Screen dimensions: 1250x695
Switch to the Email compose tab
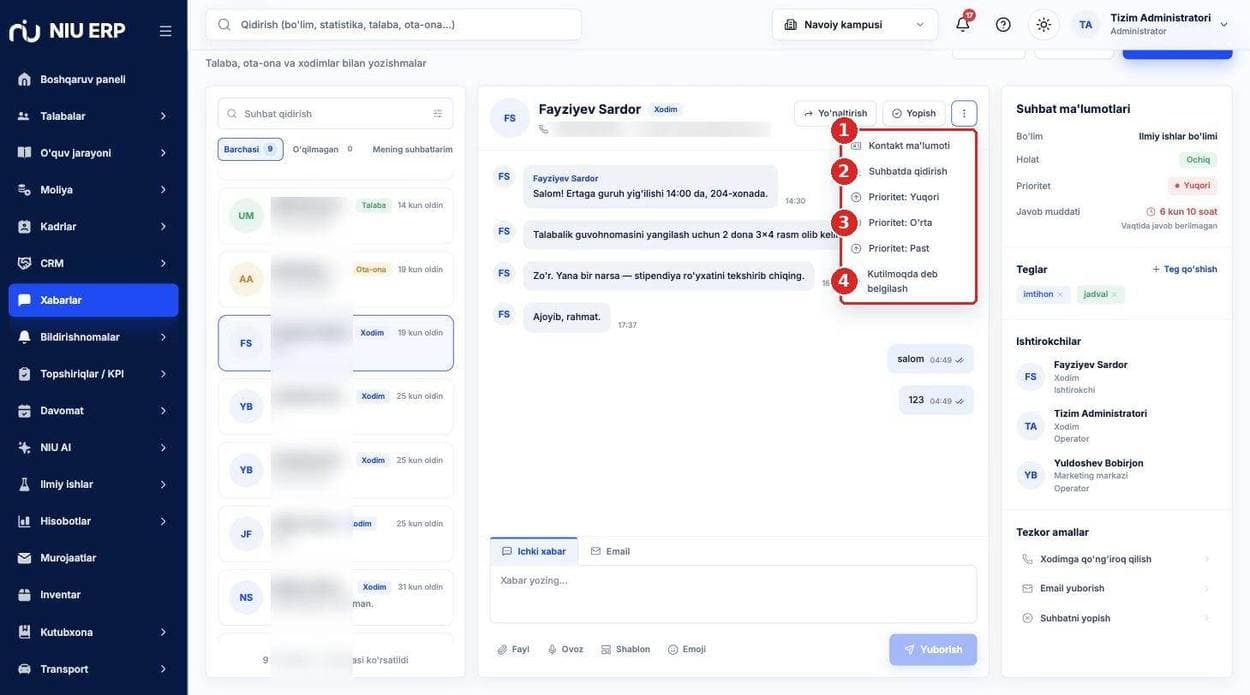pyautogui.click(x=610, y=551)
